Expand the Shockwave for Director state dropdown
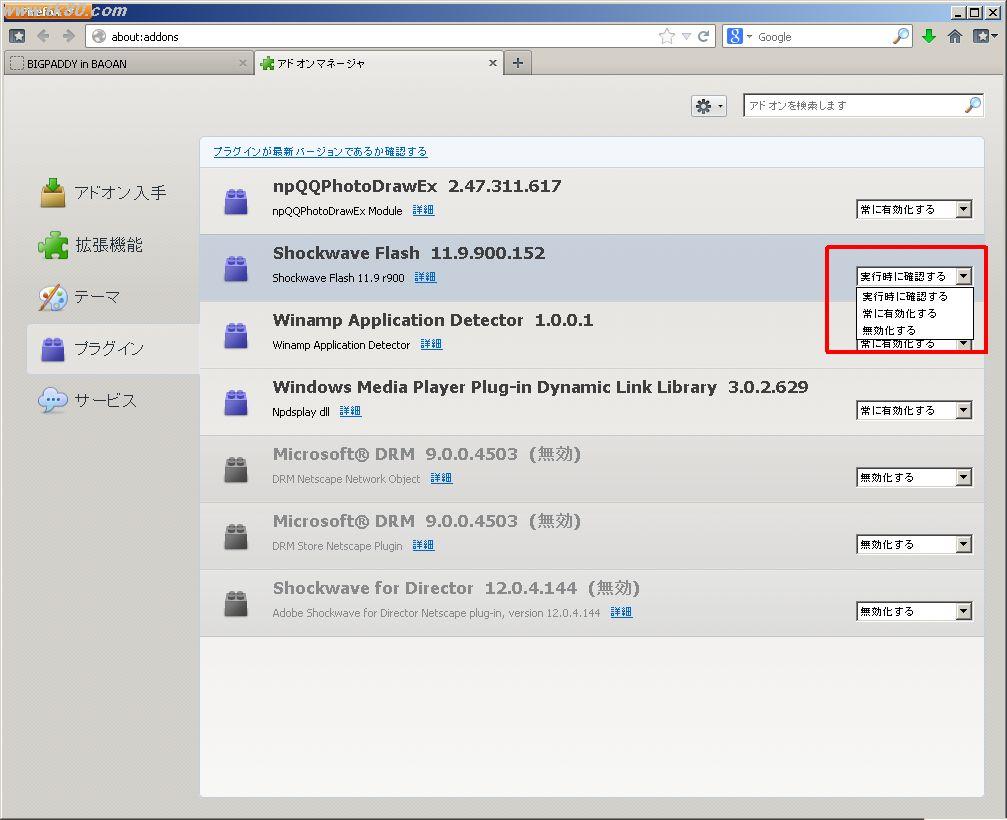This screenshot has width=1007, height=820. pyautogui.click(x=914, y=611)
